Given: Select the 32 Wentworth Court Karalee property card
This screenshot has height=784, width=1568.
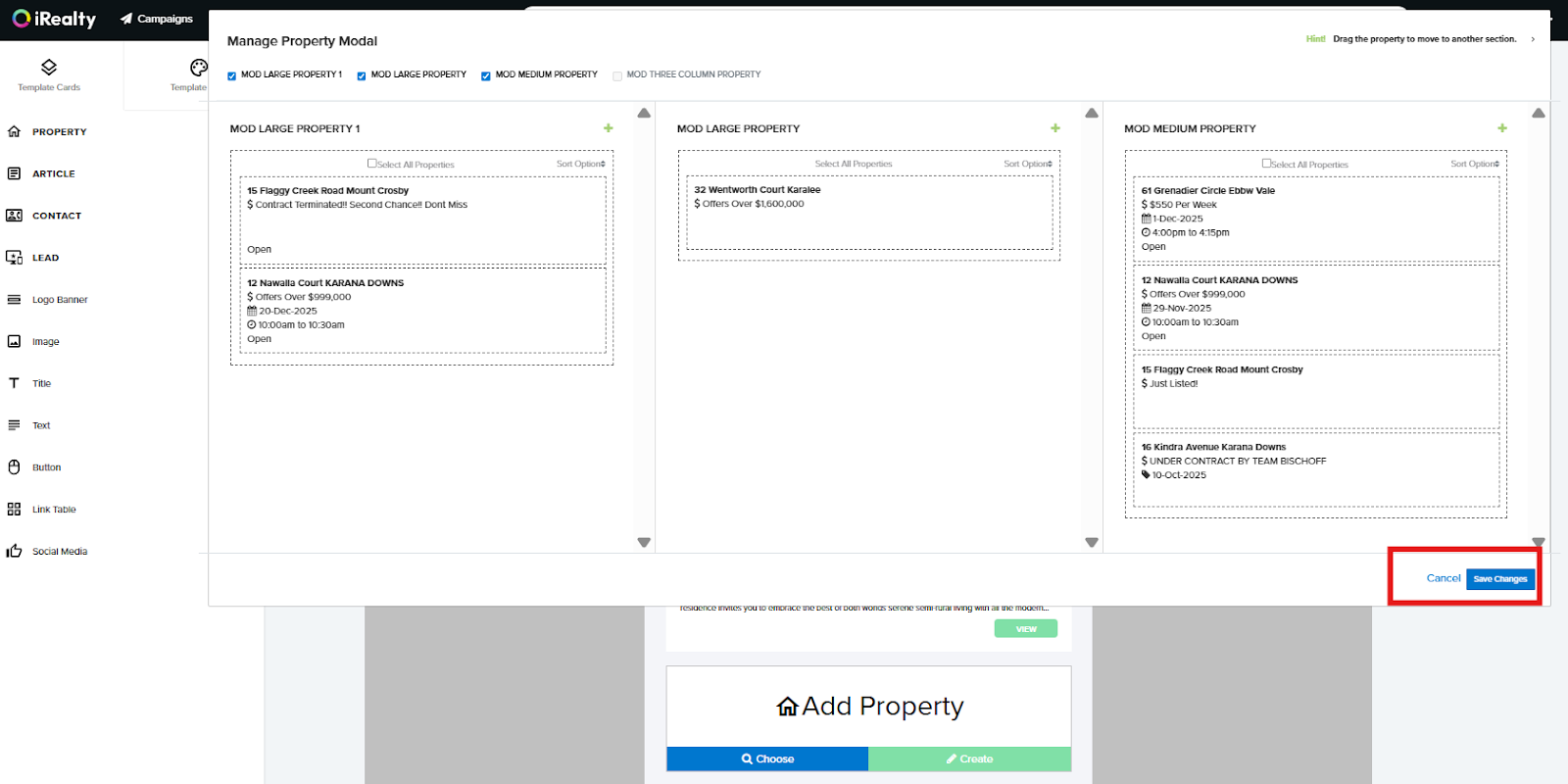Looking at the screenshot, I should (868, 212).
